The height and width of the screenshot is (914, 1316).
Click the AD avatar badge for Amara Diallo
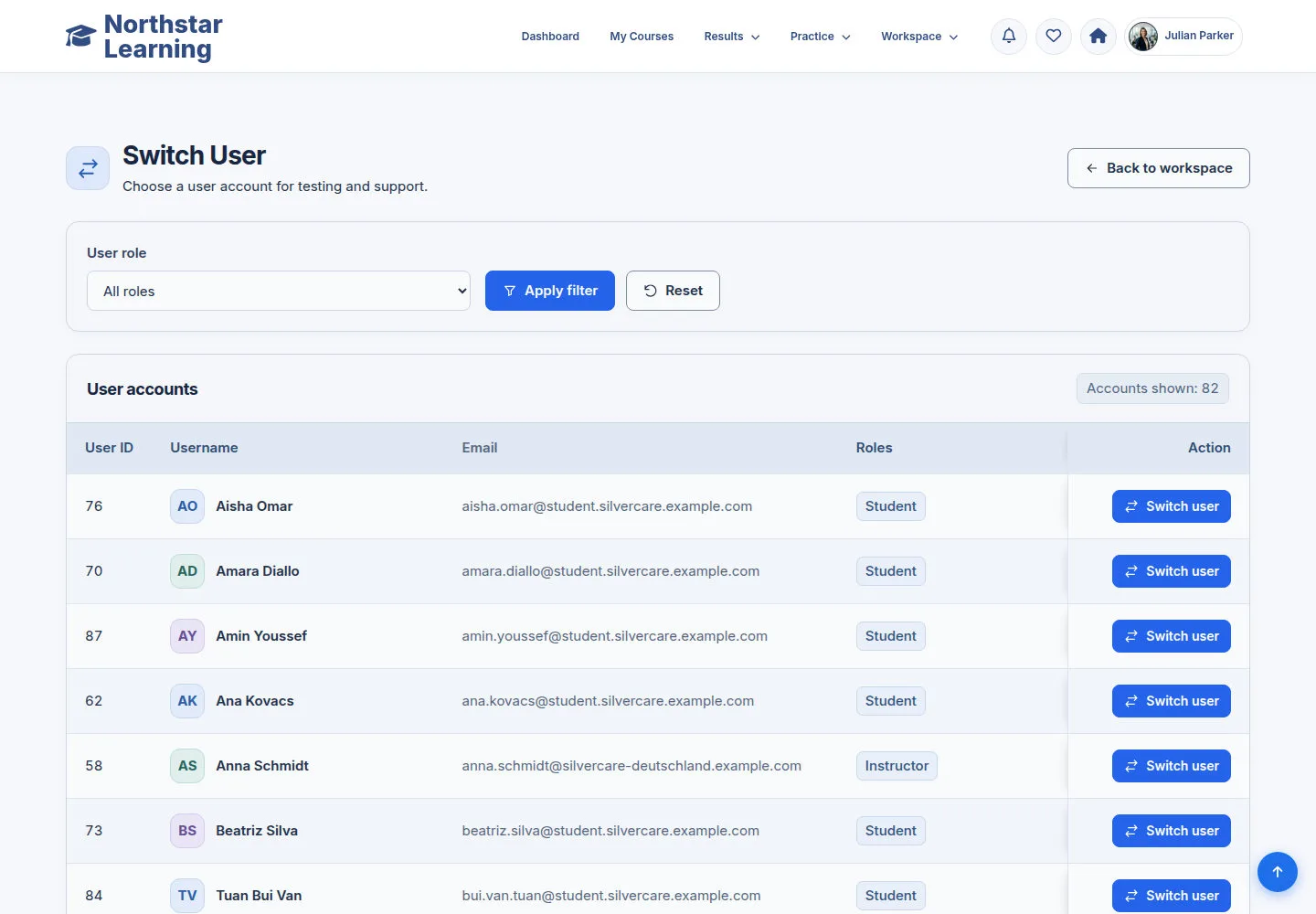pyautogui.click(x=187, y=571)
